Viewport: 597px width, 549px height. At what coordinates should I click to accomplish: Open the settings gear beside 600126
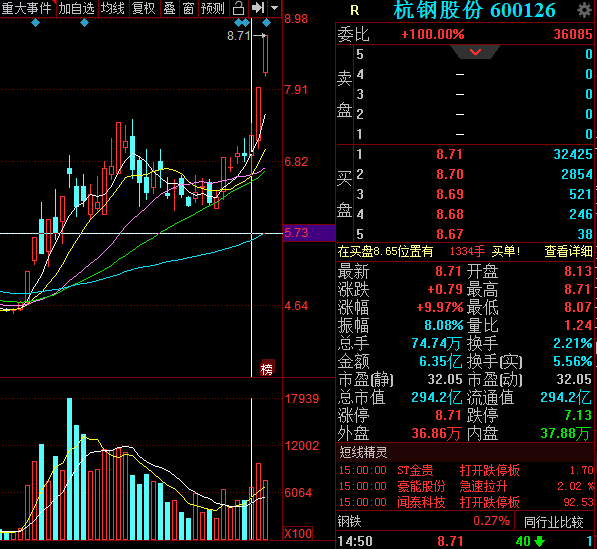[x=584, y=10]
